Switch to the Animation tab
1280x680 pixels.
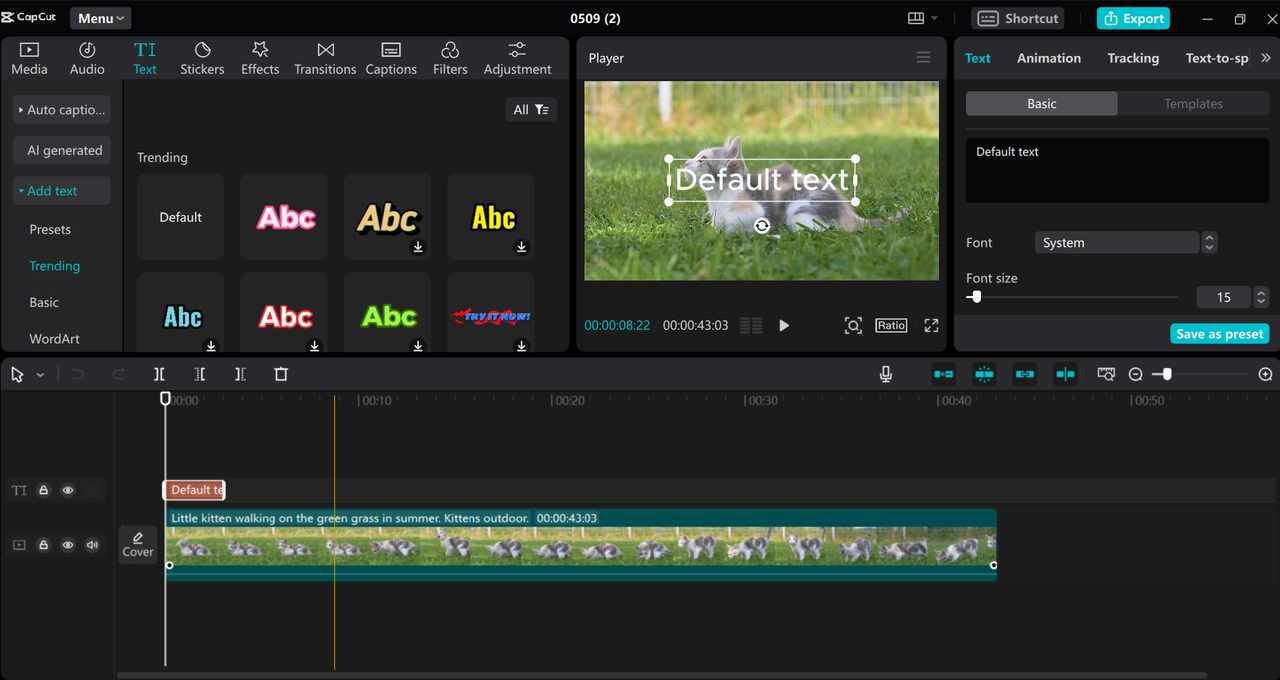(x=1048, y=58)
